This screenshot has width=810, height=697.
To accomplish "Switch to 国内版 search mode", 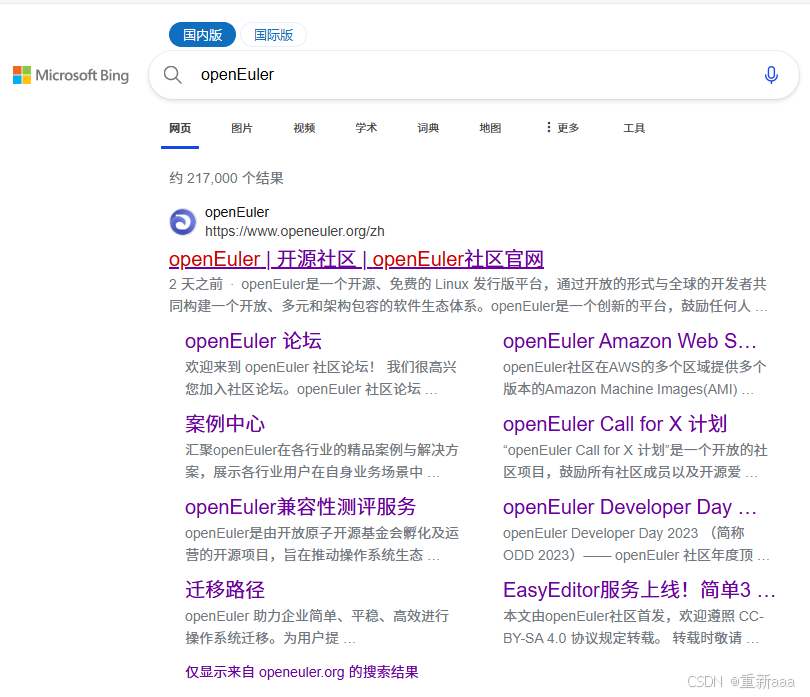I will tap(202, 35).
